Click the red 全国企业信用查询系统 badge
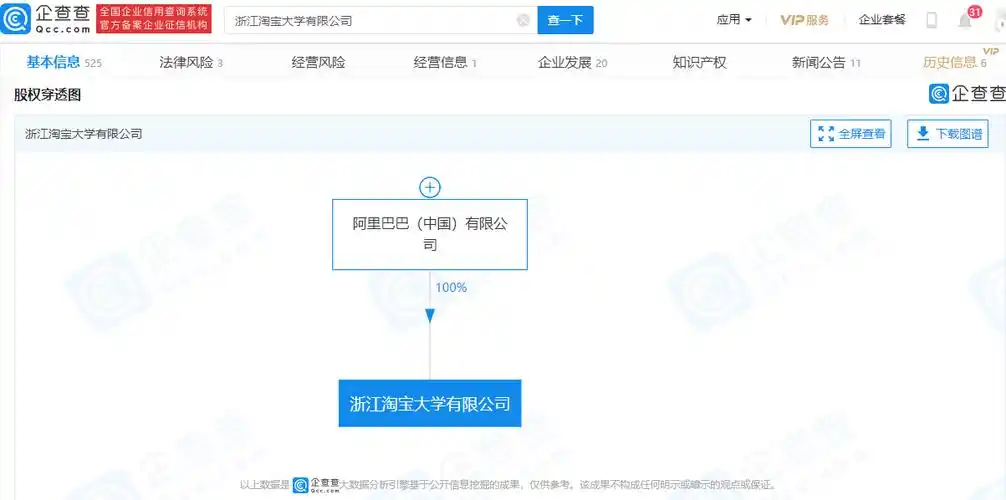The image size is (1006, 500). (x=154, y=19)
